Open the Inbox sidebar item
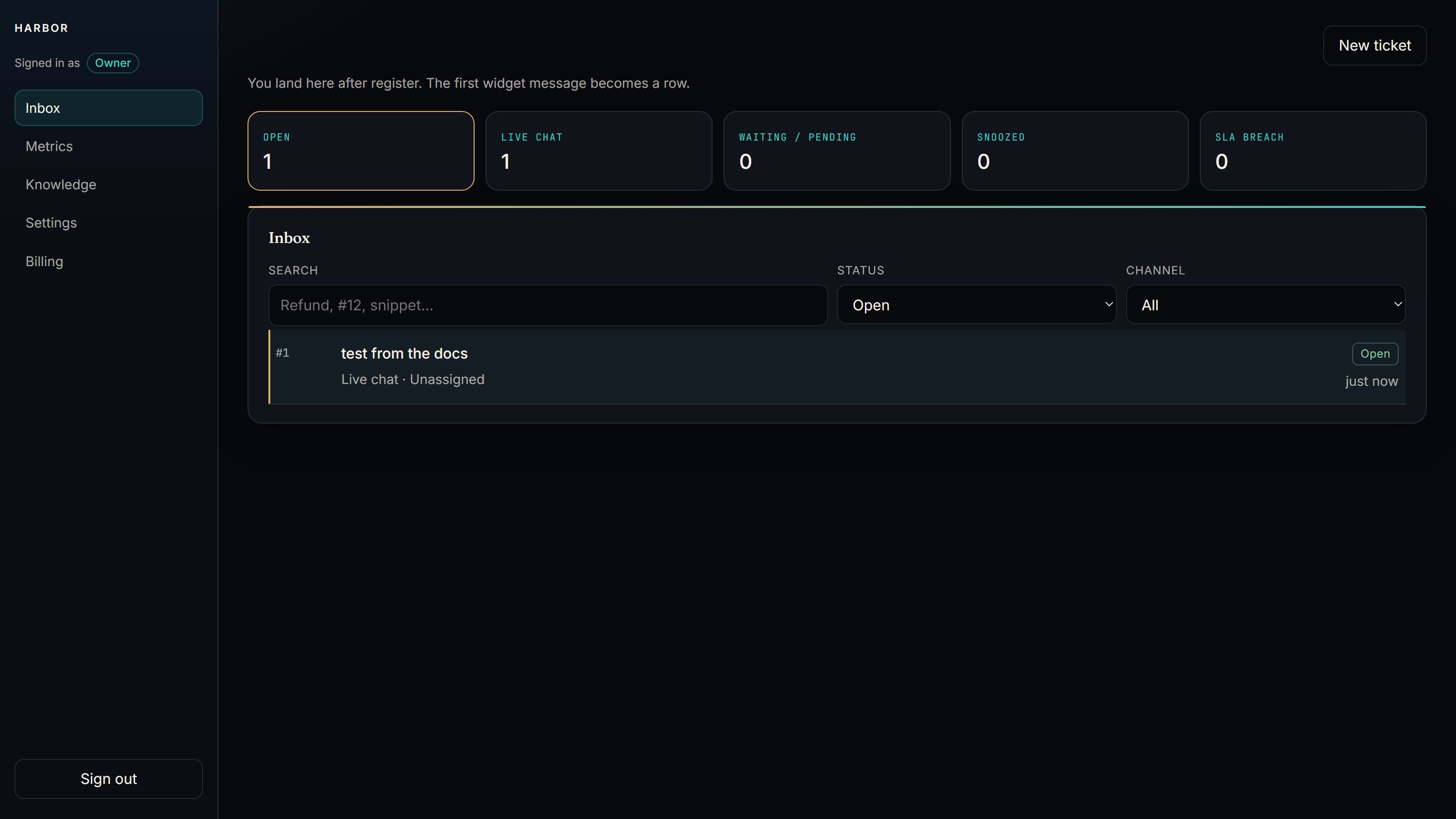This screenshot has width=1456, height=819. (109, 108)
